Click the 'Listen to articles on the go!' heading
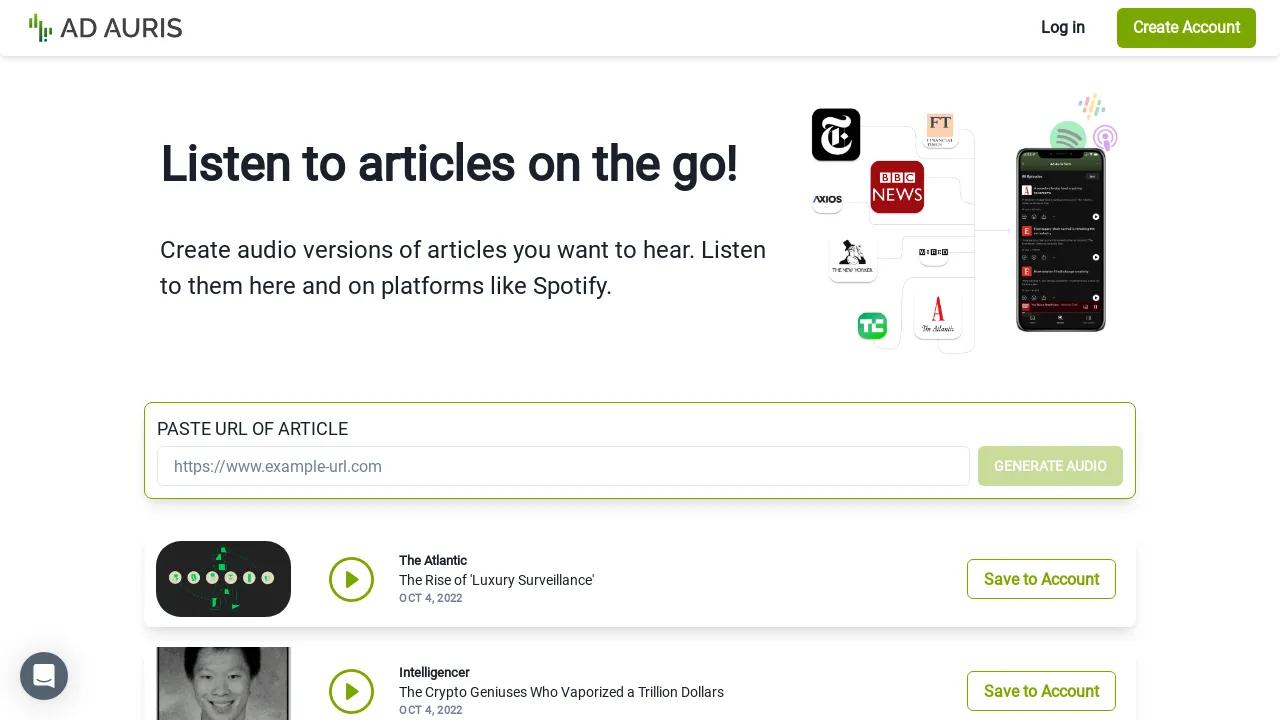 449,164
